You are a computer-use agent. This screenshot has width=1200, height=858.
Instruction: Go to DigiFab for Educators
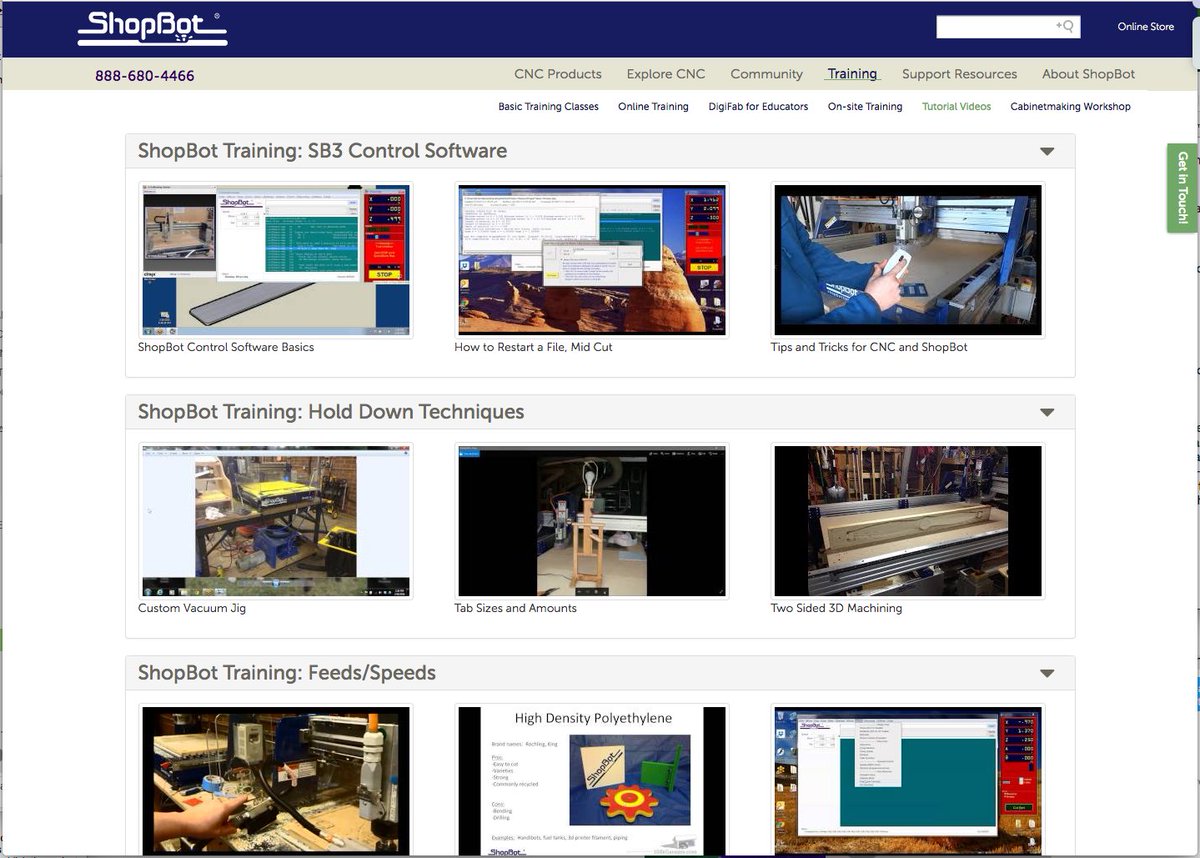758,106
